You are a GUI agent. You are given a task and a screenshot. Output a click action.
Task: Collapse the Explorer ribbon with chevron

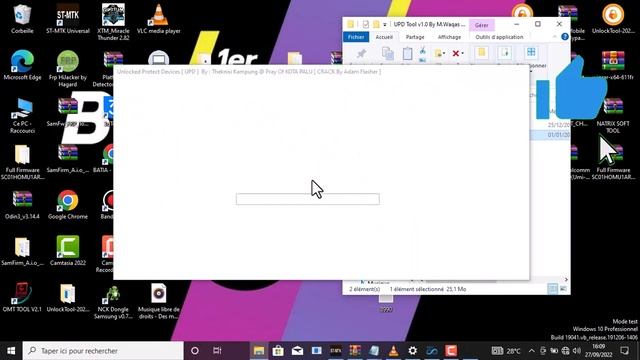pyautogui.click(x=554, y=37)
